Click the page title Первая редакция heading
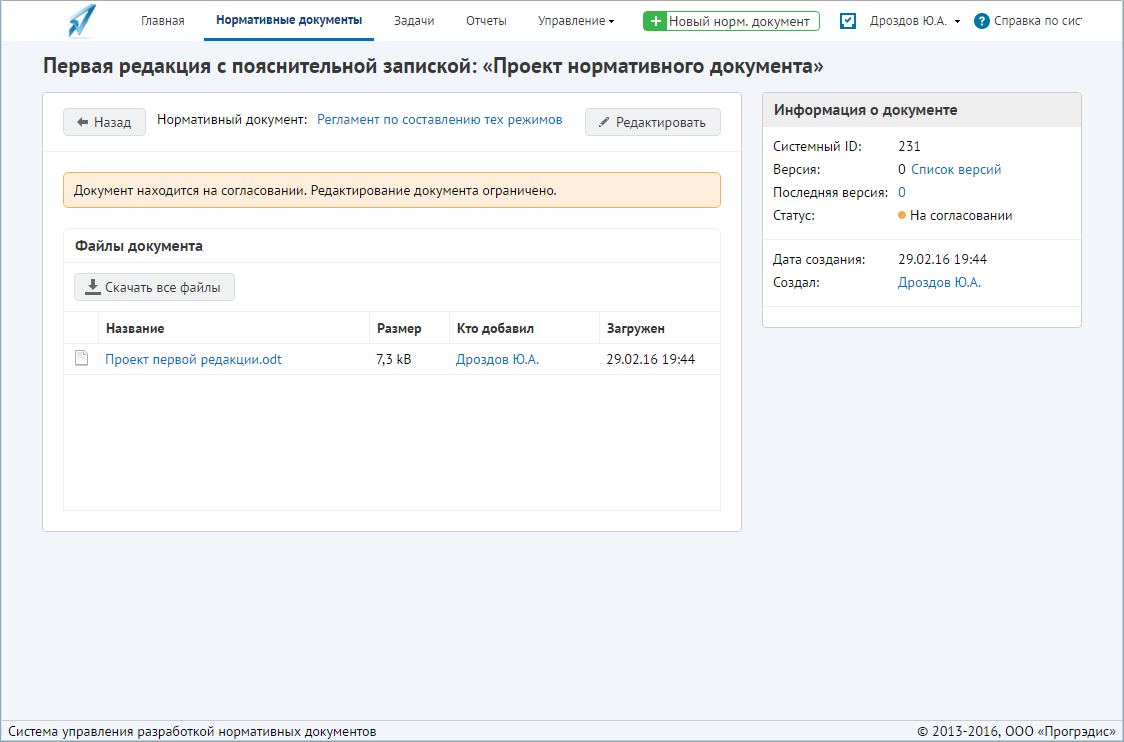The width and height of the screenshot is (1124, 742). [x=433, y=66]
